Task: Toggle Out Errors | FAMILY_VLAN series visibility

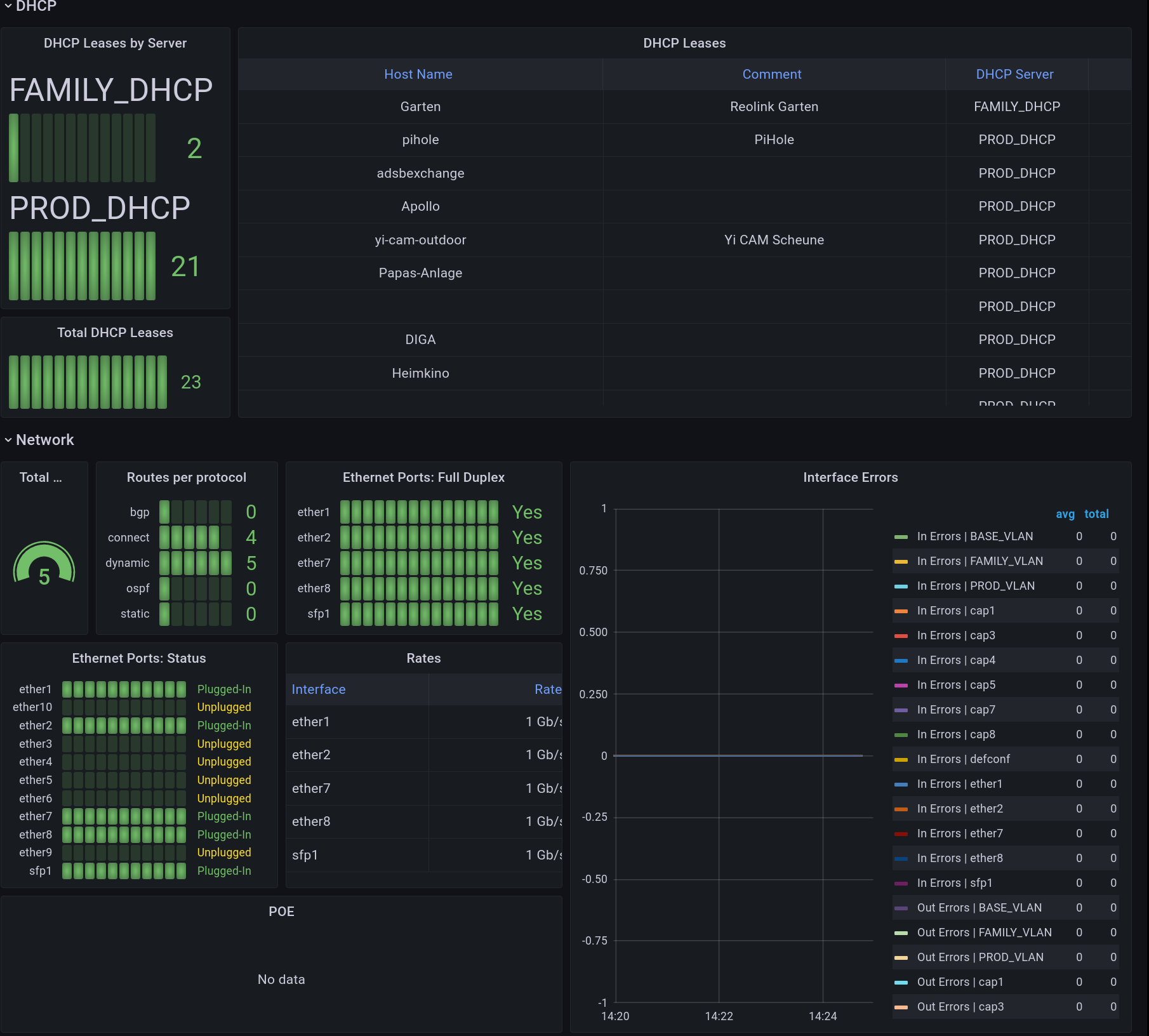Action: click(x=984, y=933)
